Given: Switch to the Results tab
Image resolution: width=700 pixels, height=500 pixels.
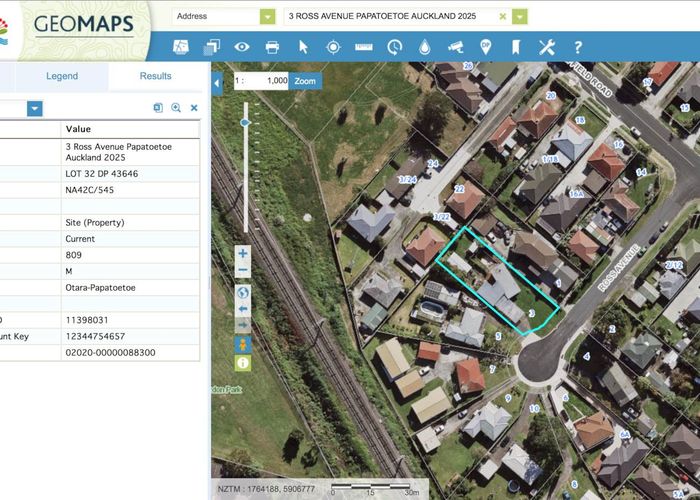Looking at the screenshot, I should click(x=155, y=76).
